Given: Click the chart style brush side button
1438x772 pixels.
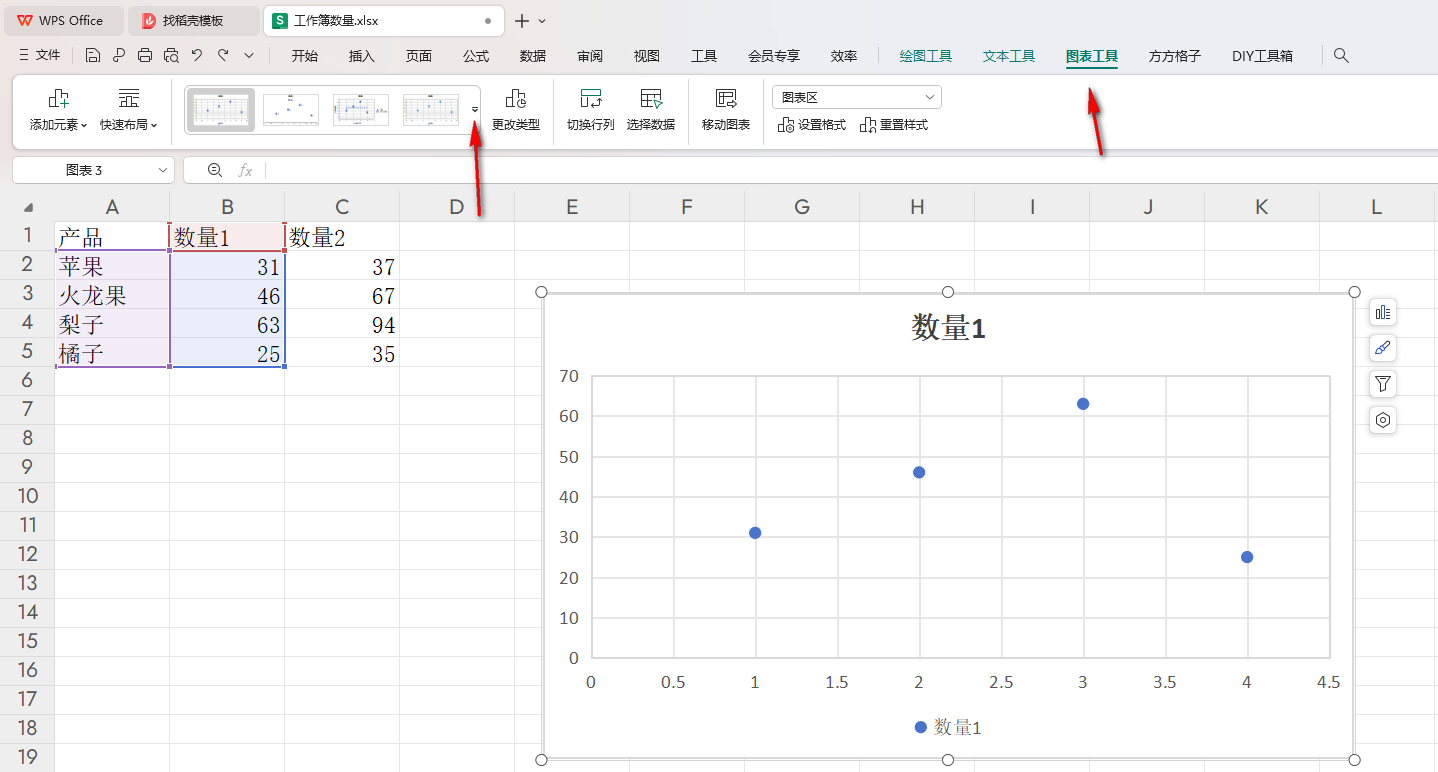Looking at the screenshot, I should (x=1383, y=348).
